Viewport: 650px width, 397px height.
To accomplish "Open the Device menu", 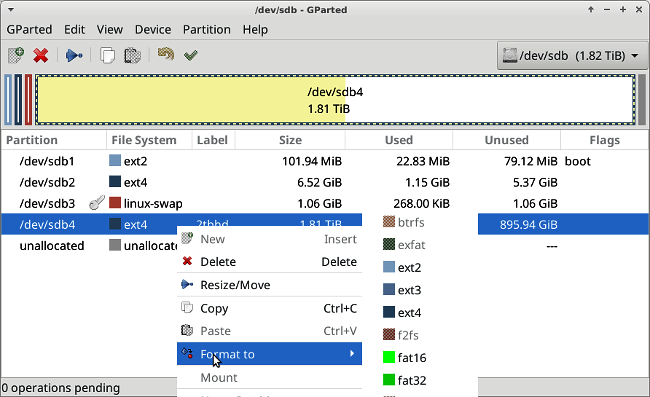I will 153,30.
